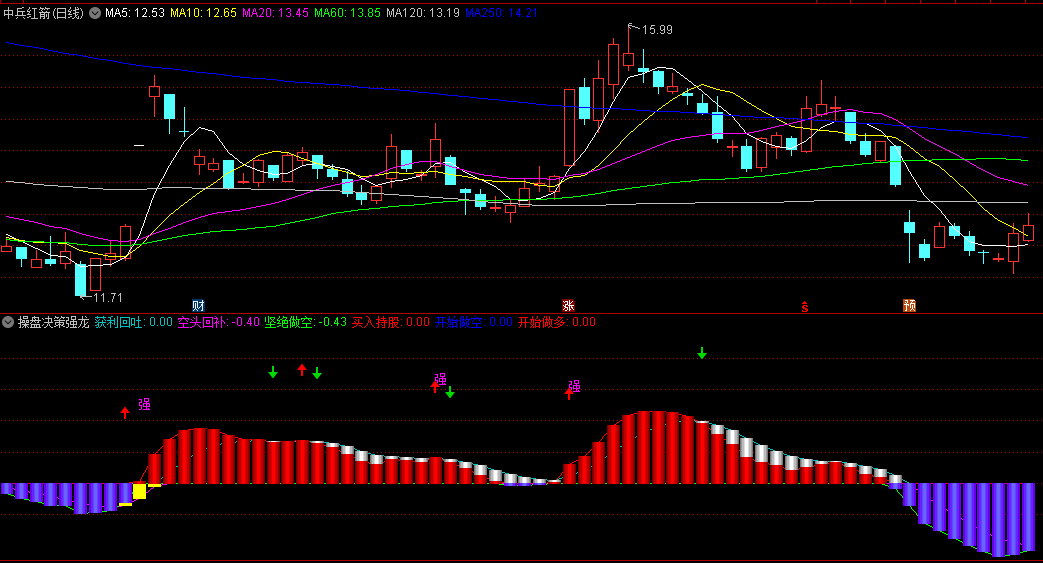This screenshot has width=1043, height=563.
Task: Open the dropdown beside 中兵红箭(日线) title
Action: point(95,13)
